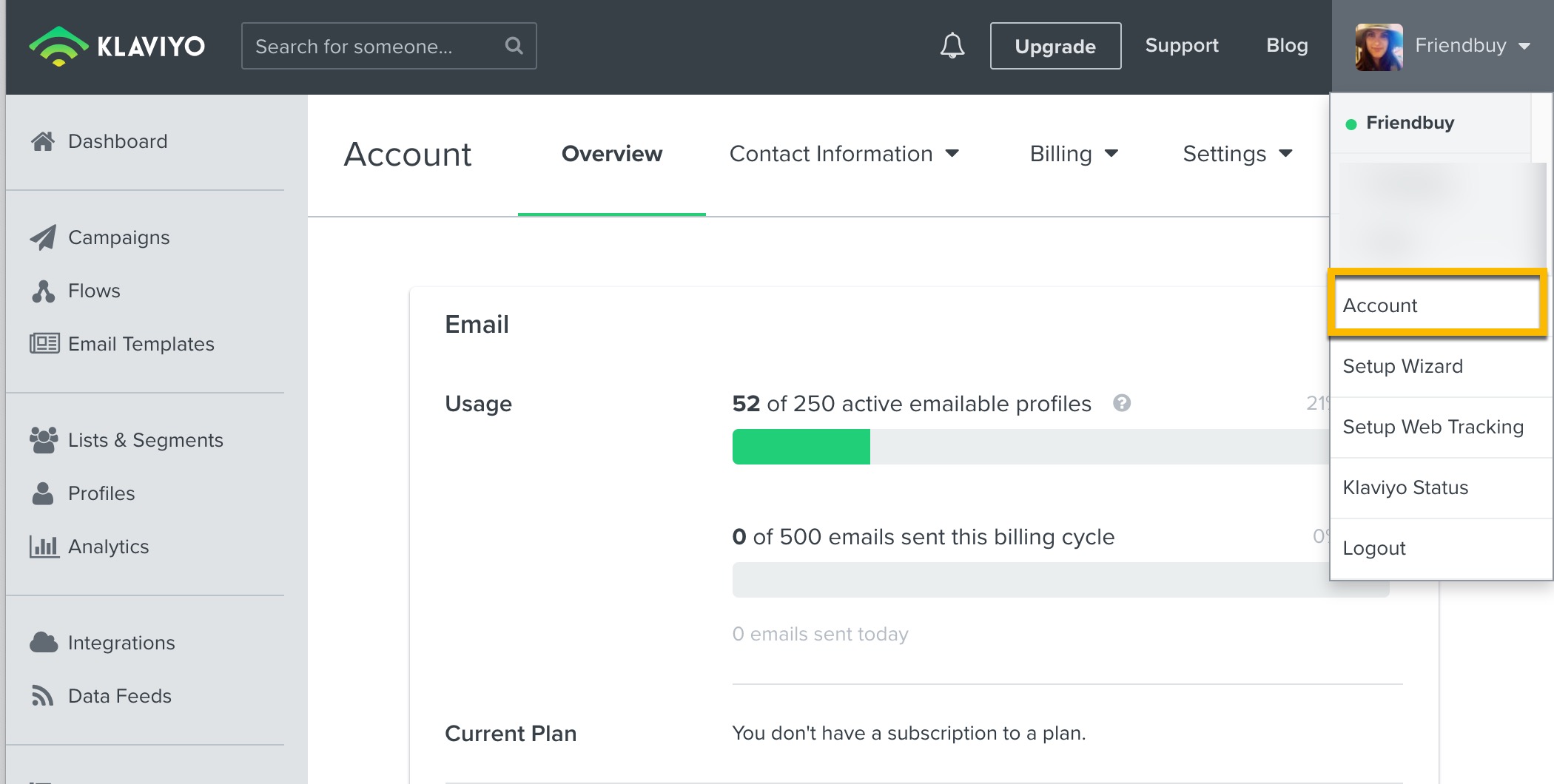Expand the Billing dropdown
1554x784 pixels.
tap(1074, 154)
